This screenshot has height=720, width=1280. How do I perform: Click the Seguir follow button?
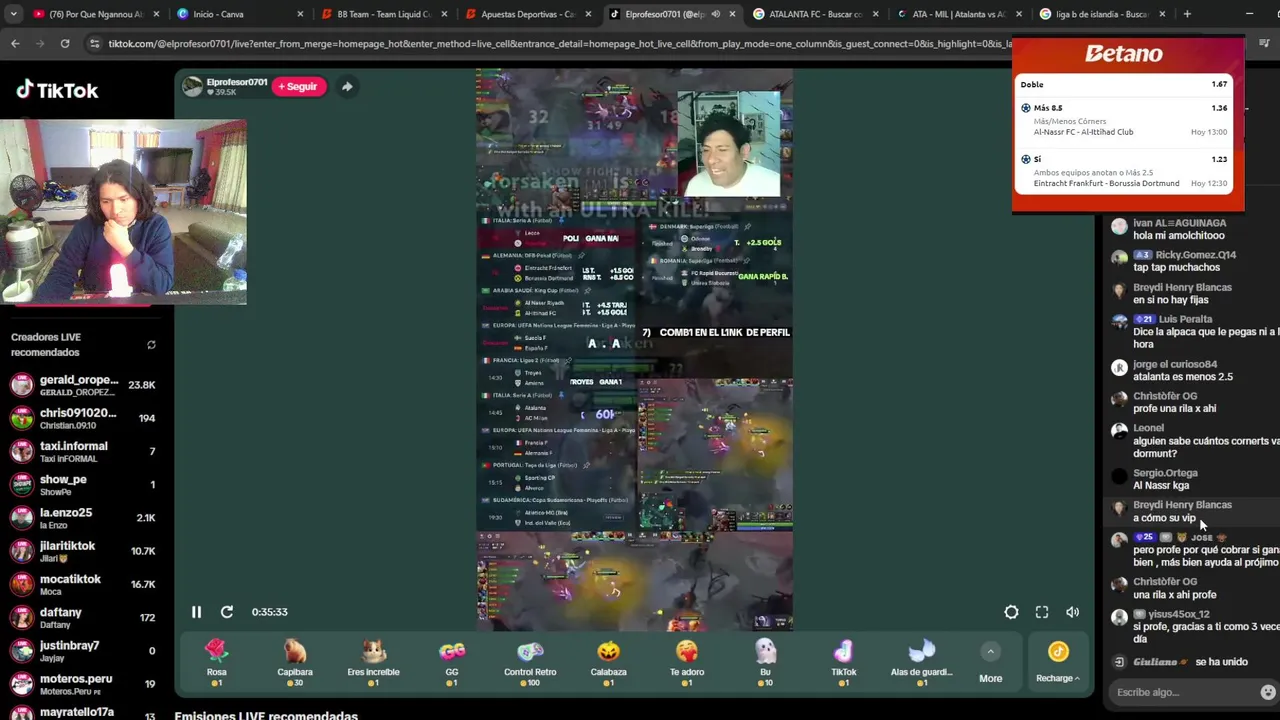tap(298, 87)
